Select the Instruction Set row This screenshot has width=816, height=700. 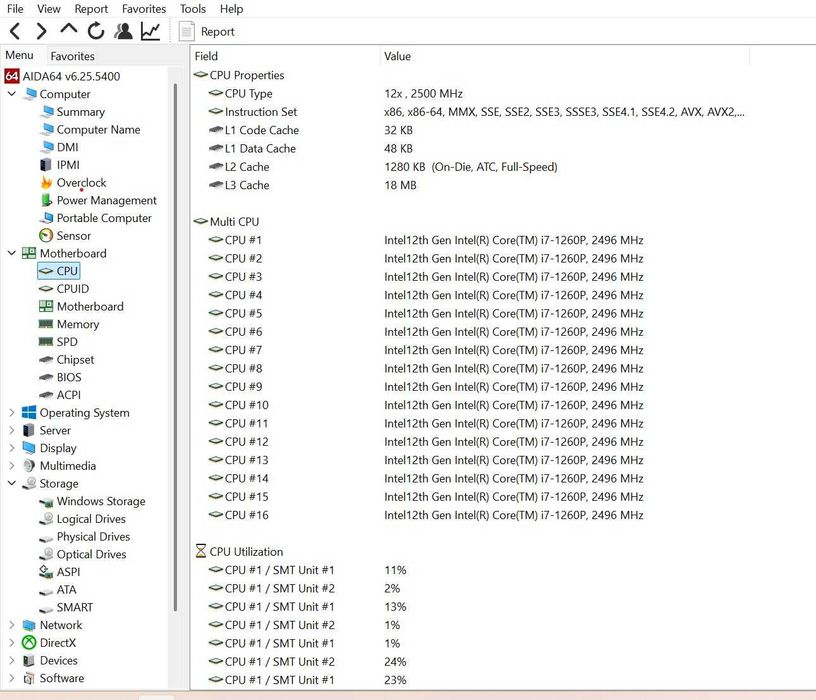tap(468, 111)
